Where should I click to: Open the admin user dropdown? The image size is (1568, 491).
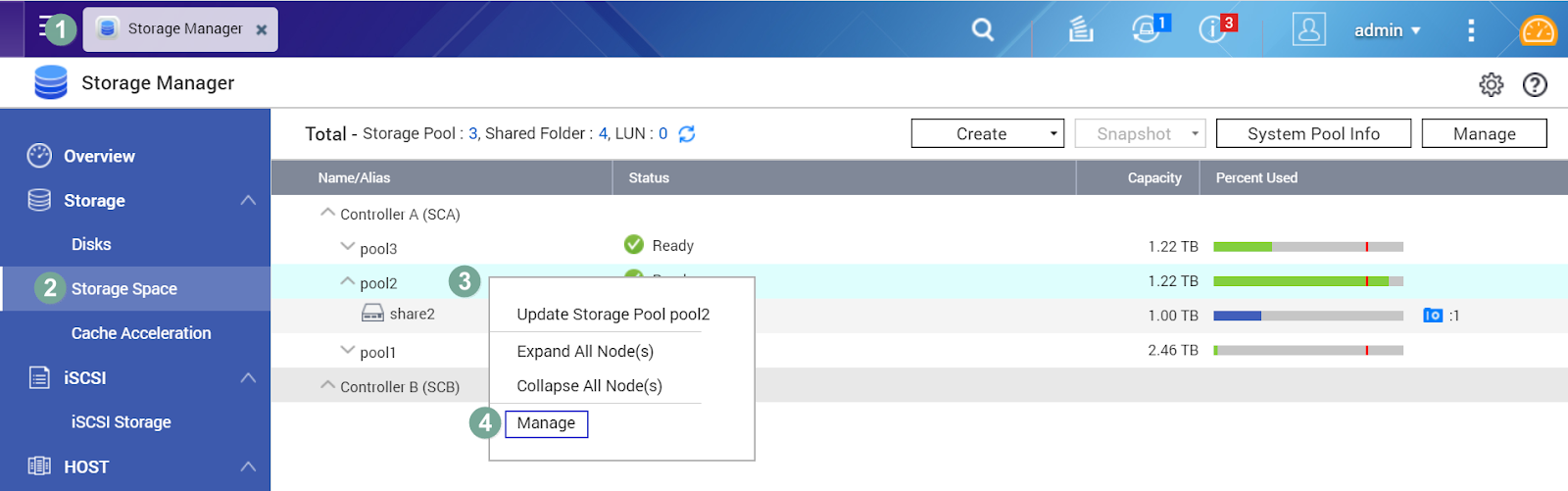pyautogui.click(x=1387, y=30)
